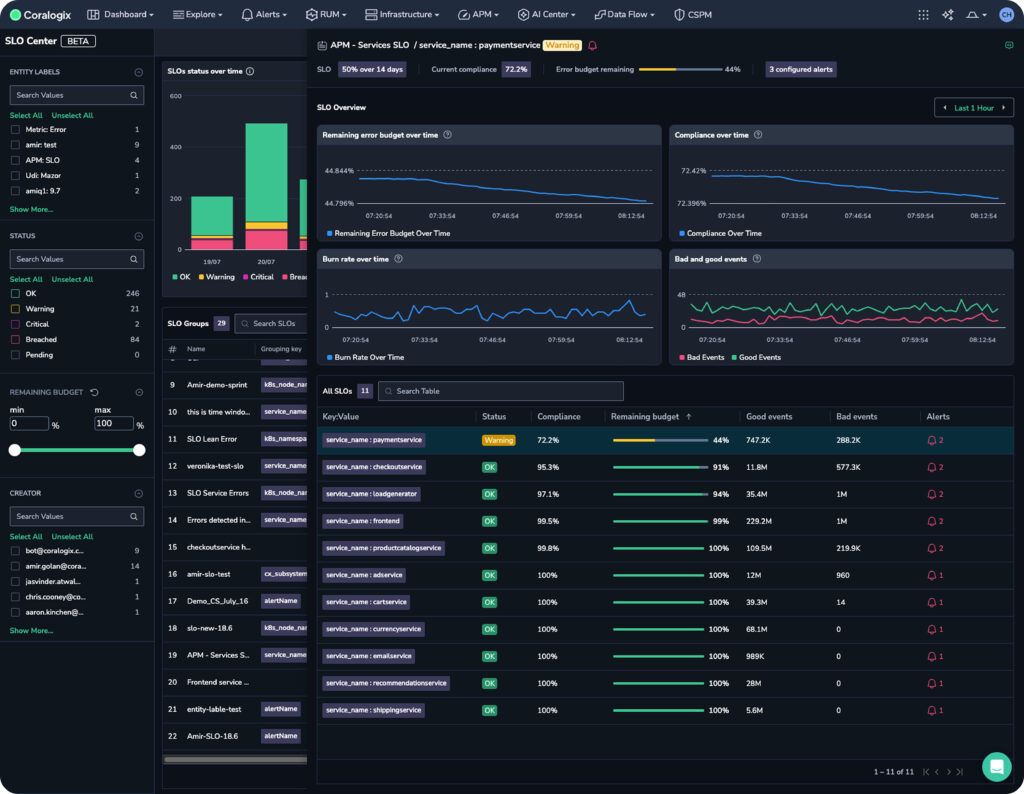The image size is (1024, 794).
Task: Open the CSPM menu item
Action: pyautogui.click(x=693, y=14)
